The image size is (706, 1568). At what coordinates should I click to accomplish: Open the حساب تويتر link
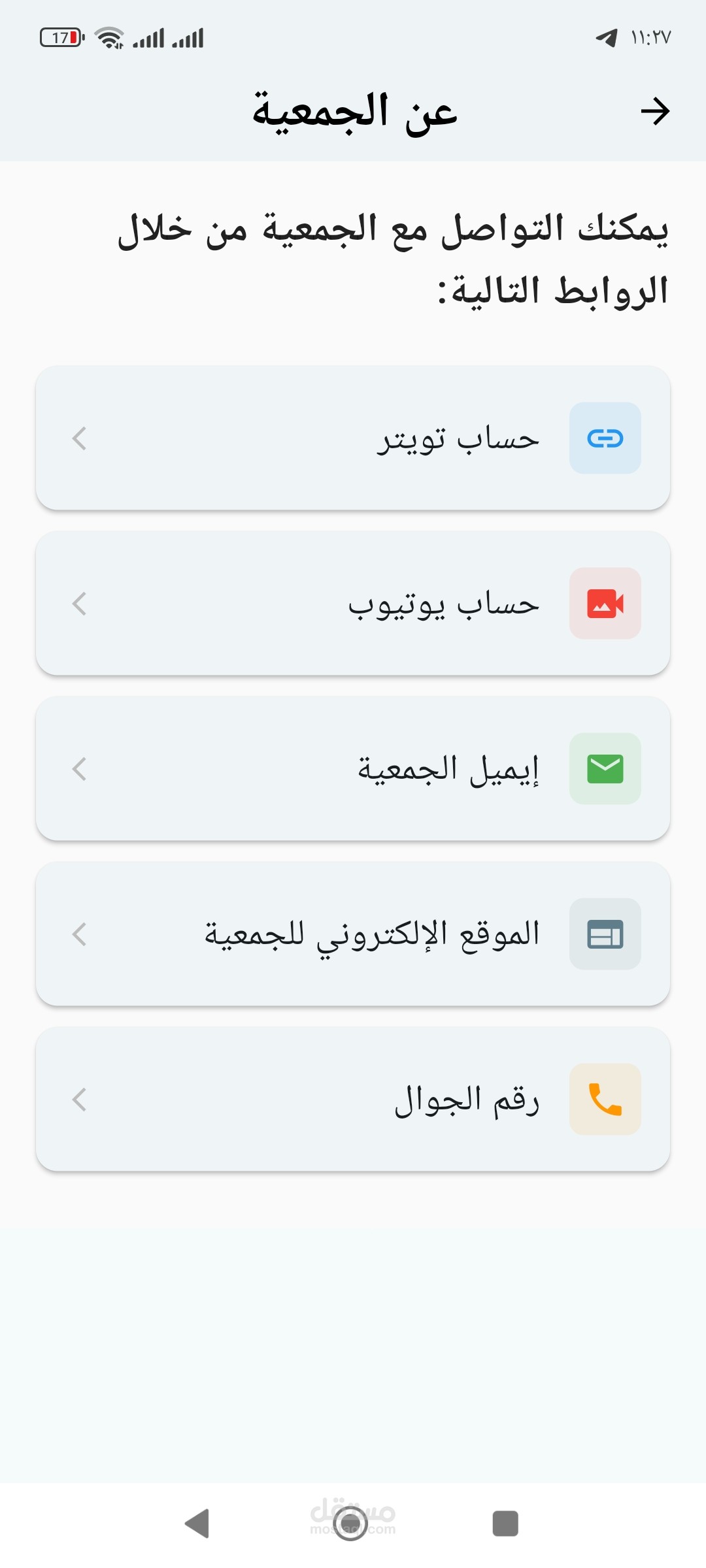point(458,439)
